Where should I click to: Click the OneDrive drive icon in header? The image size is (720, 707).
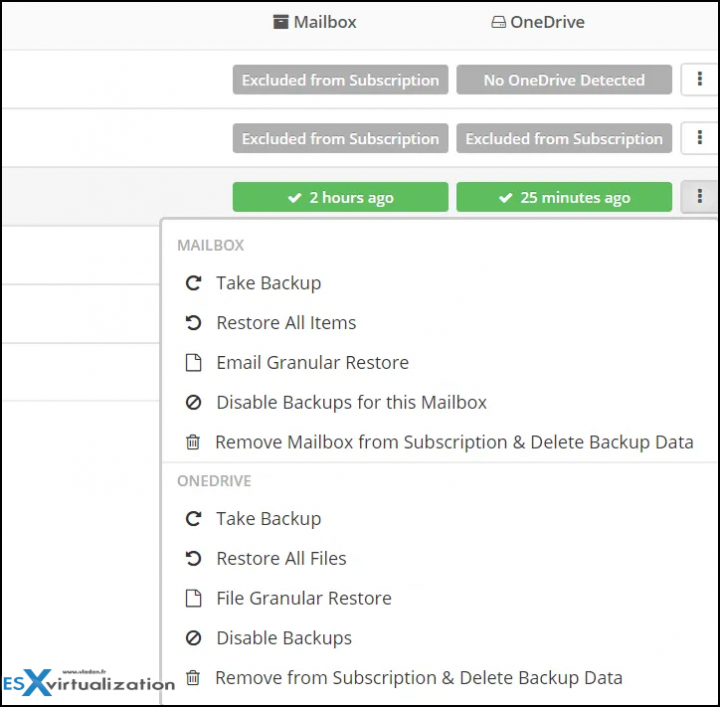(x=498, y=22)
